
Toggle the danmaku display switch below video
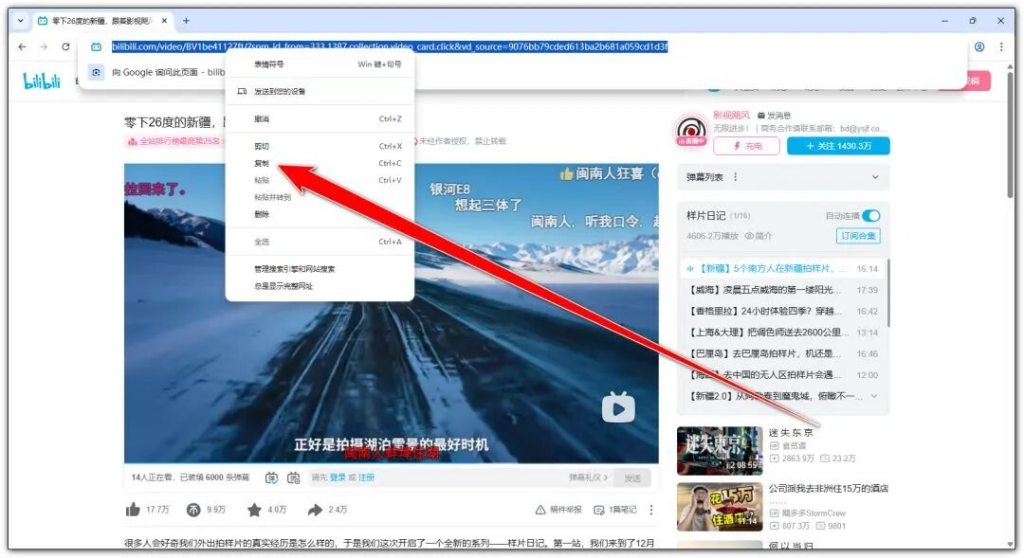[273, 478]
